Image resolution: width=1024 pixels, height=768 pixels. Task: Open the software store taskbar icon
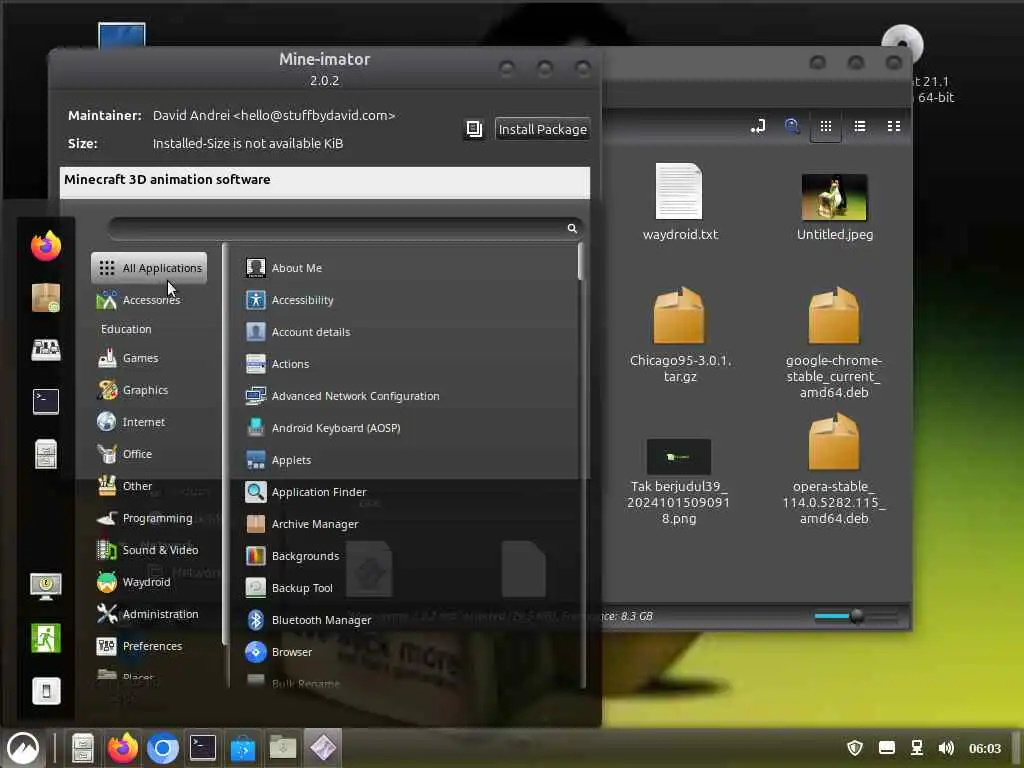click(x=243, y=748)
